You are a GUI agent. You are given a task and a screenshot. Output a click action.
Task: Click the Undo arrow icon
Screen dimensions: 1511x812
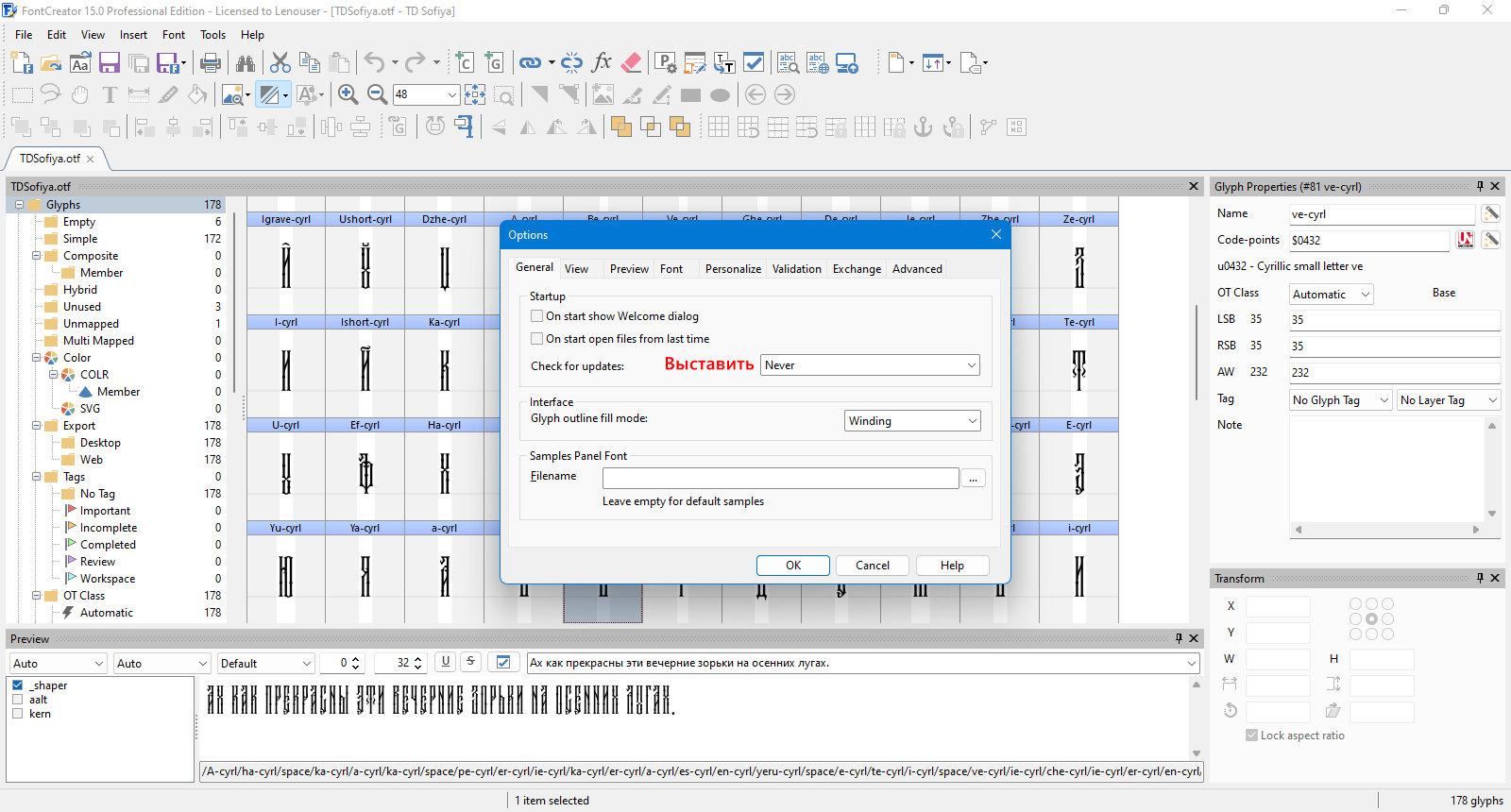pos(375,63)
